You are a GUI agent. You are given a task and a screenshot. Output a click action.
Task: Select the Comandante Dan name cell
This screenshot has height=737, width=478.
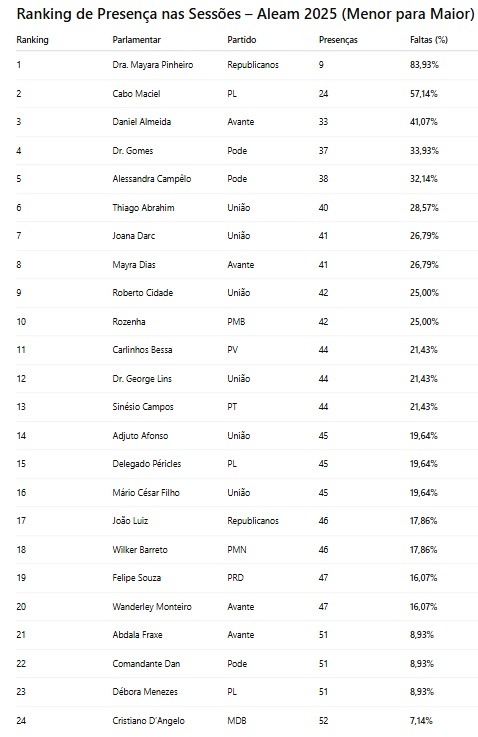[x=146, y=664]
